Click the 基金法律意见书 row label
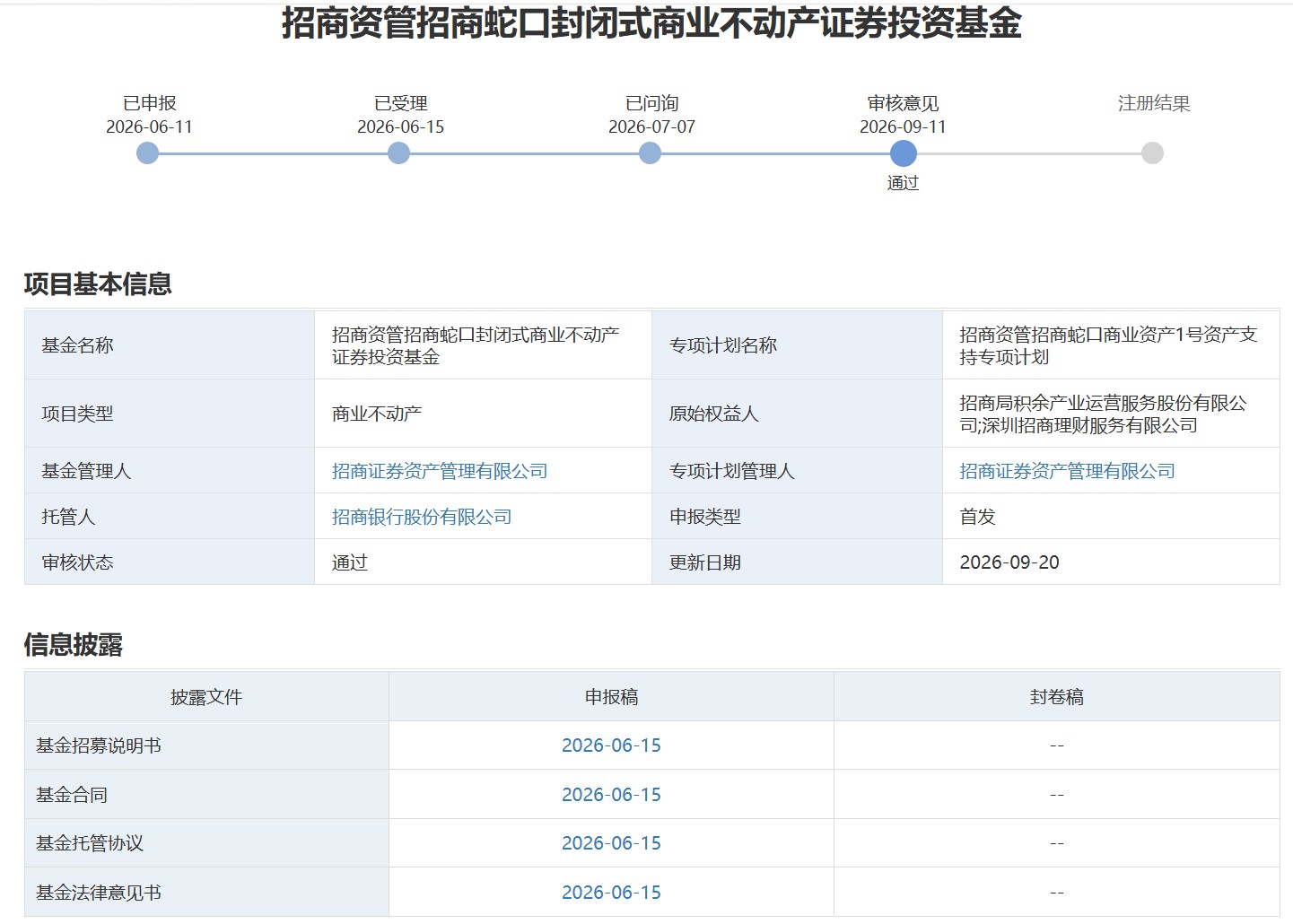Screen dimensions: 1293x924 coord(99,893)
